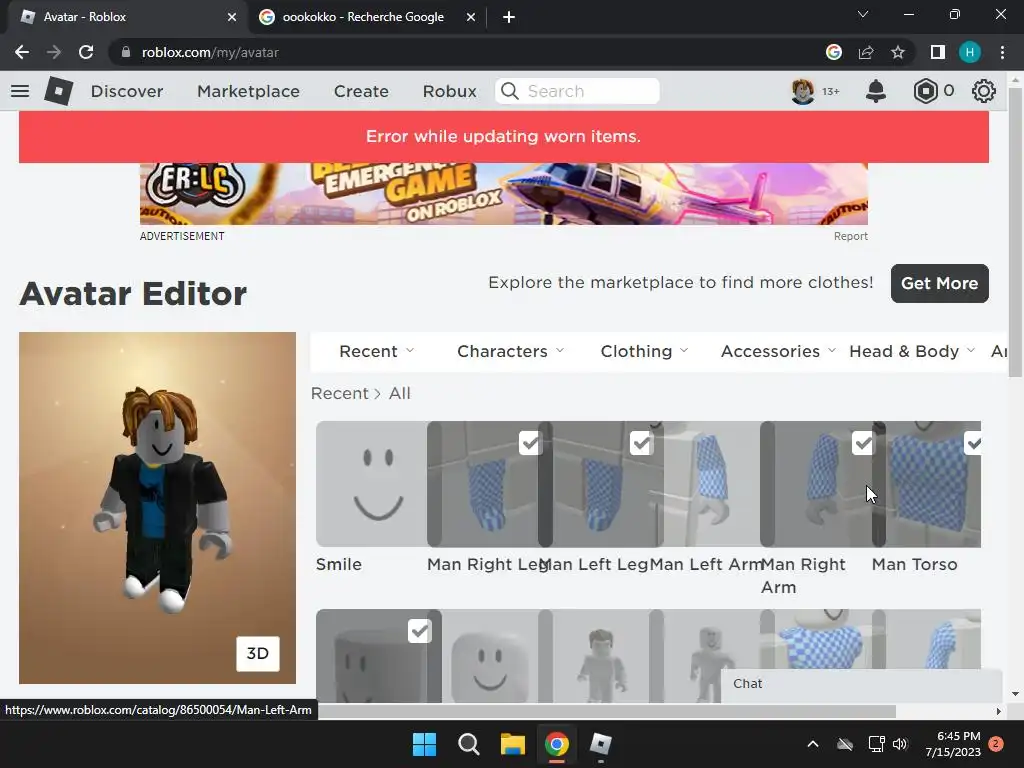Click the avatar profile picture in header
Screen dimensions: 1024x768
tap(803, 91)
